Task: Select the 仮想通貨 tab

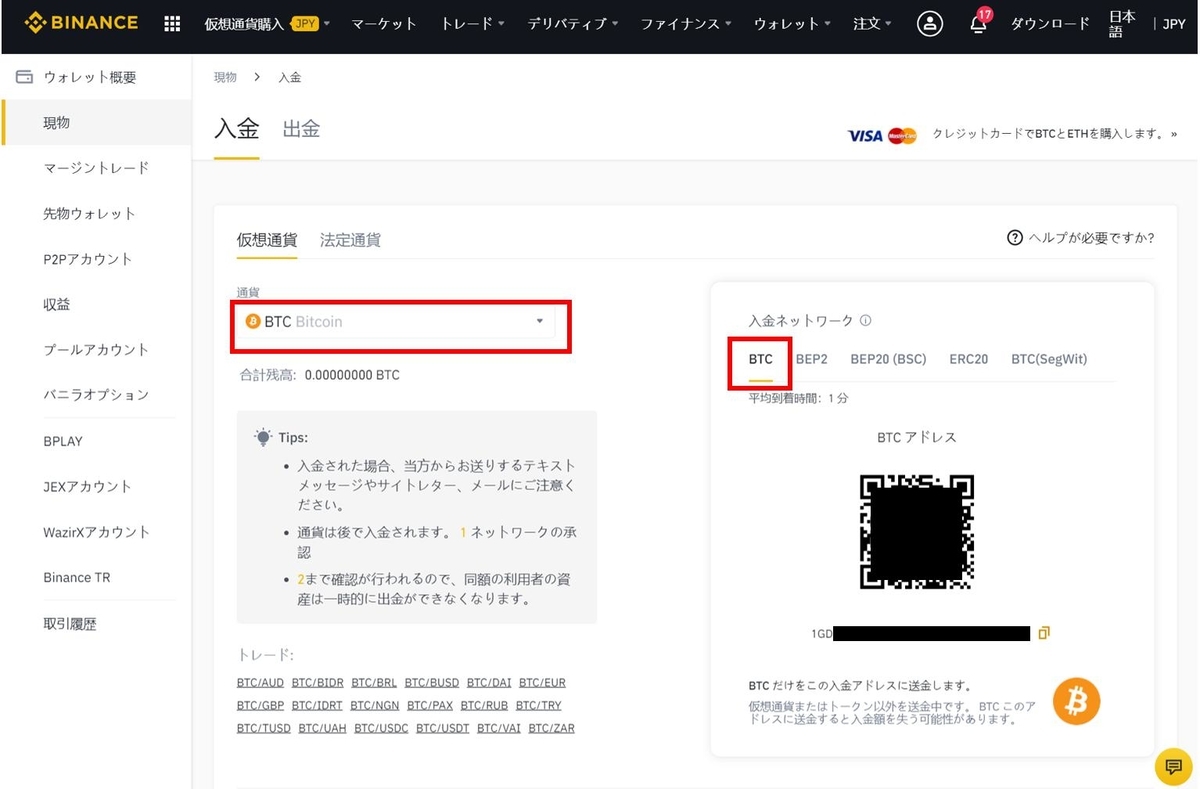Action: click(267, 240)
